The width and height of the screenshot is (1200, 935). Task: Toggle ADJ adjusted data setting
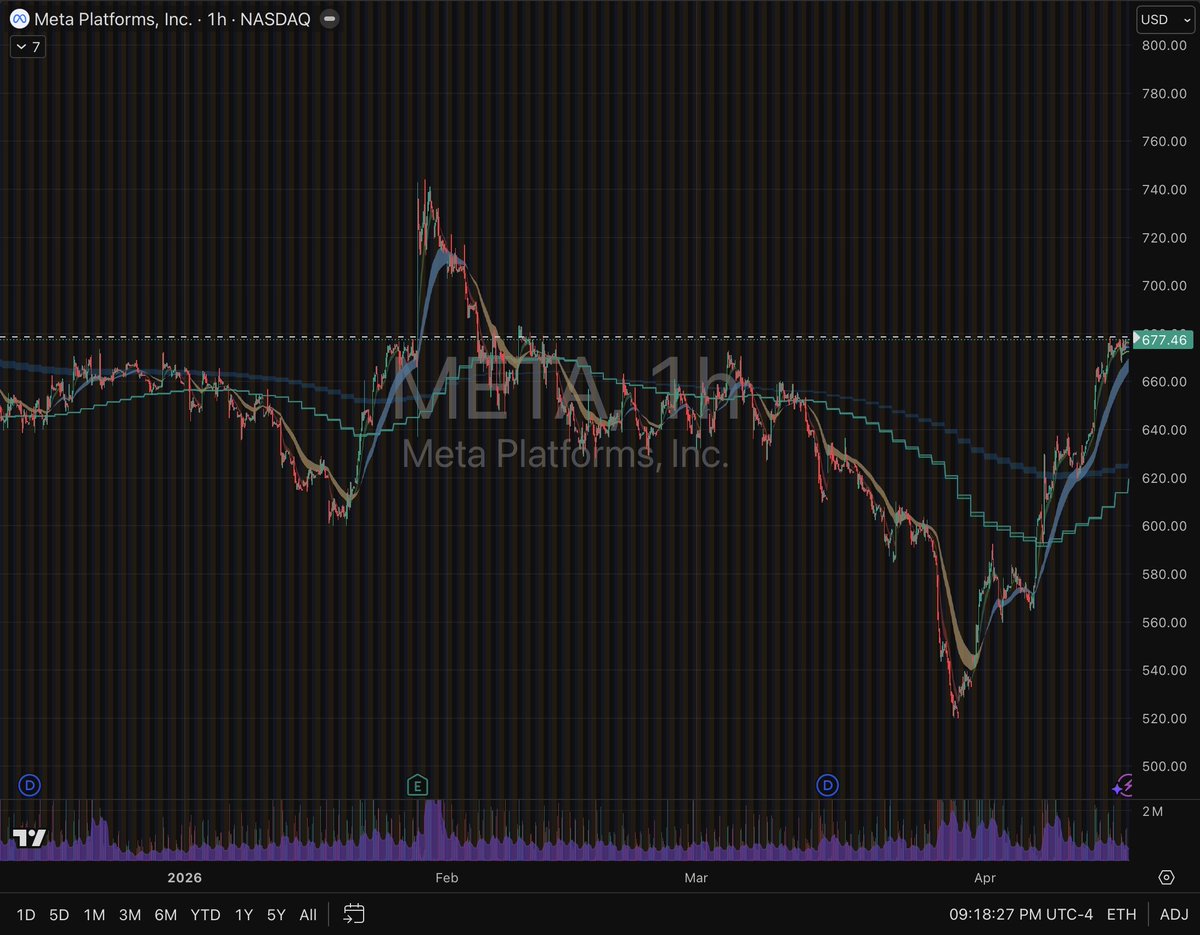coord(1174,914)
